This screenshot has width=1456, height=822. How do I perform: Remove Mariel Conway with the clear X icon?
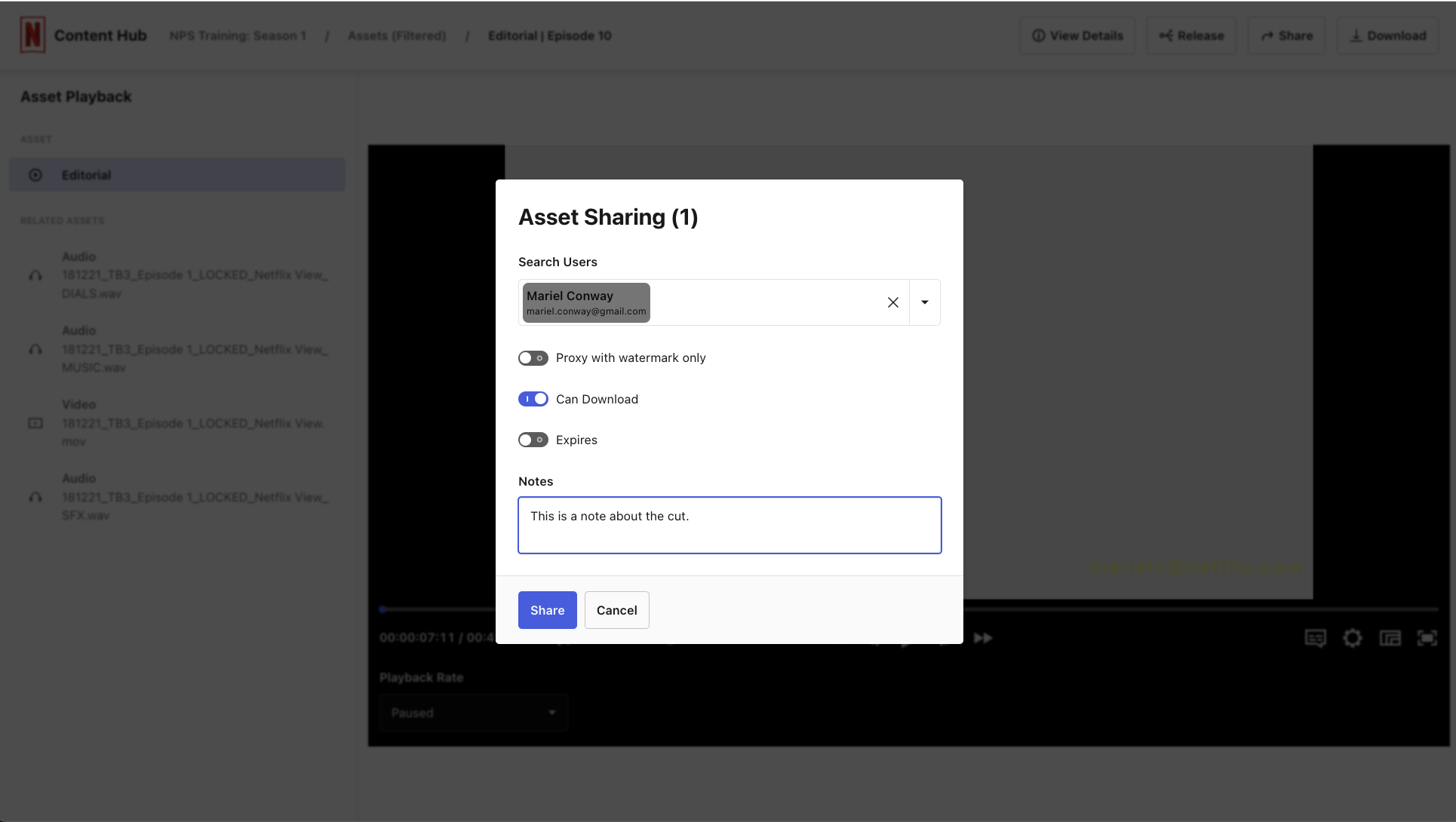(x=893, y=302)
